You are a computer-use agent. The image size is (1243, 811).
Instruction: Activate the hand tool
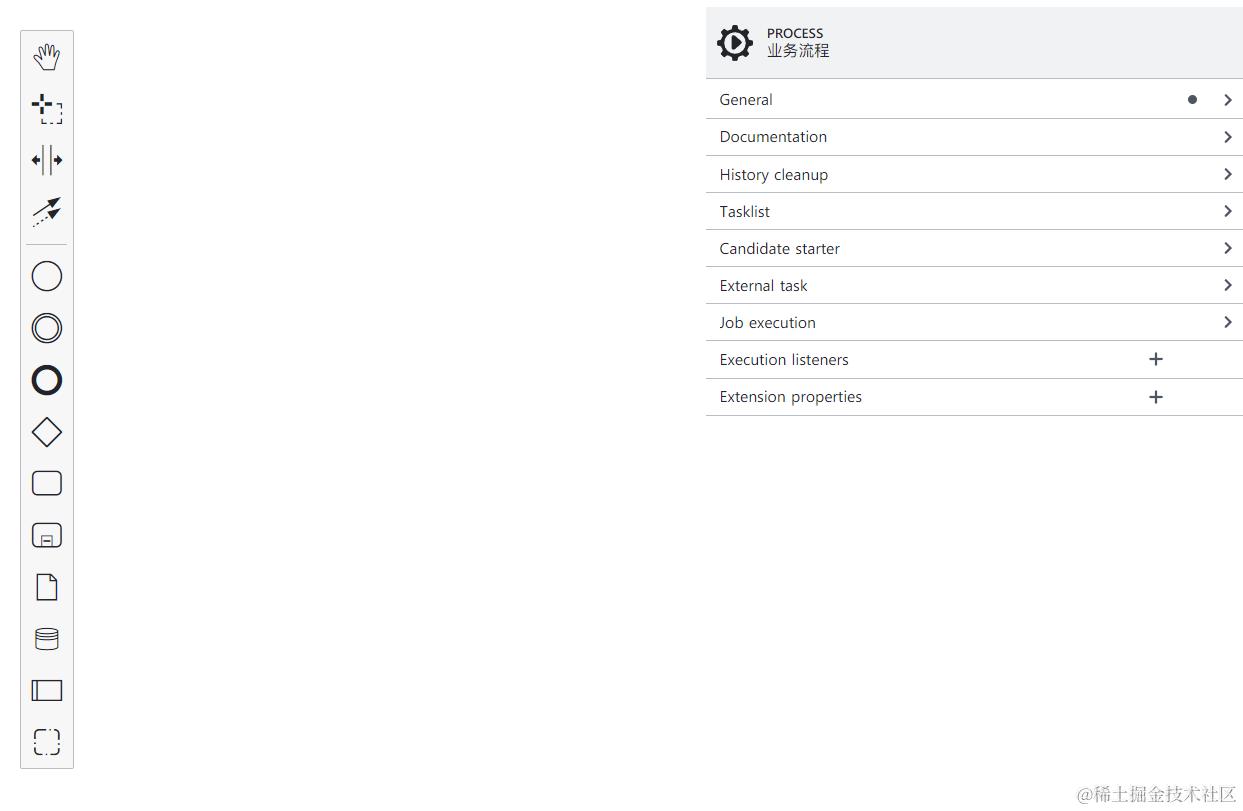point(47,57)
